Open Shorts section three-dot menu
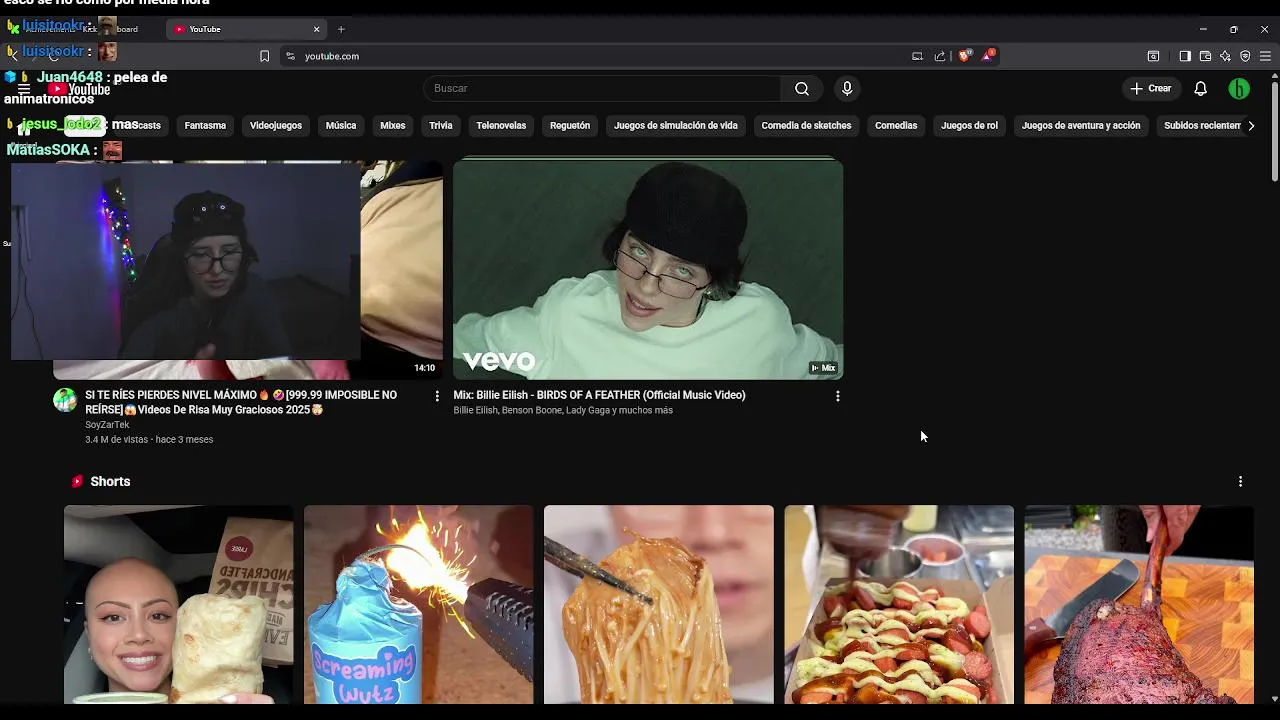 click(1241, 481)
